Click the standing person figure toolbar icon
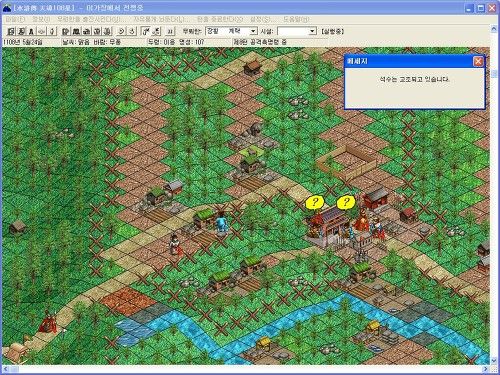 pos(31,31)
